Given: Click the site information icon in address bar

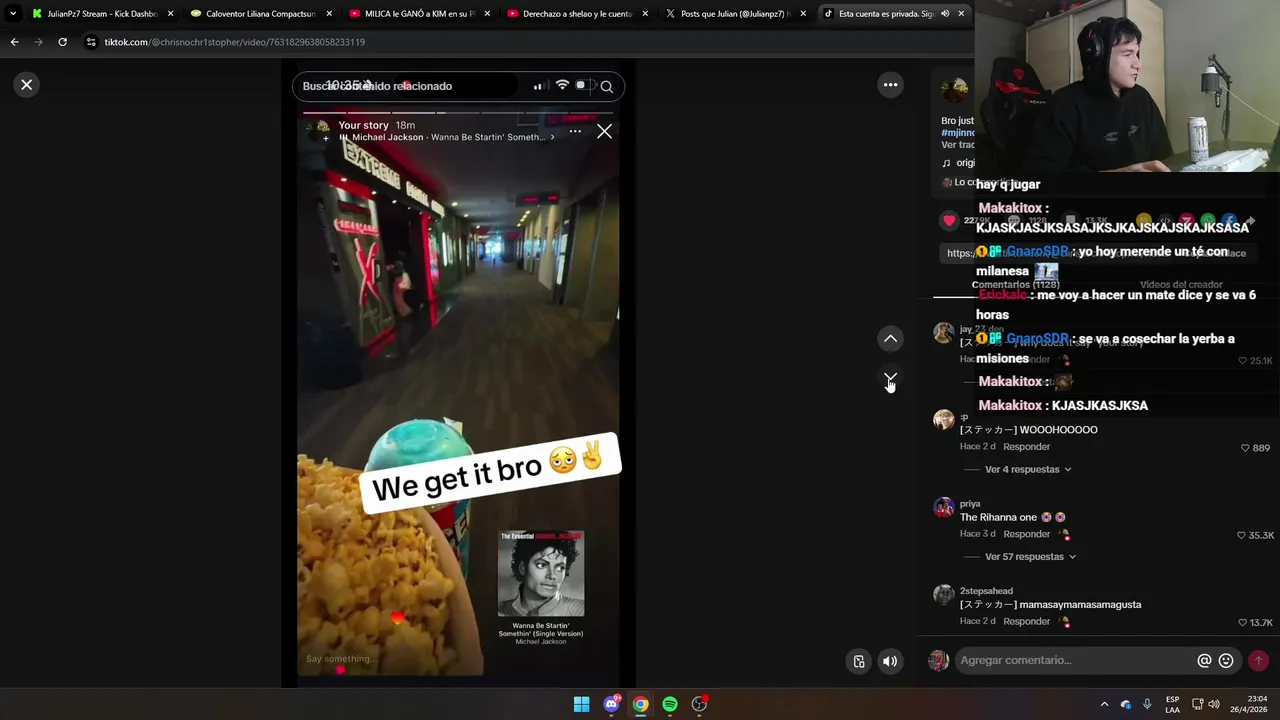Looking at the screenshot, I should point(91,42).
